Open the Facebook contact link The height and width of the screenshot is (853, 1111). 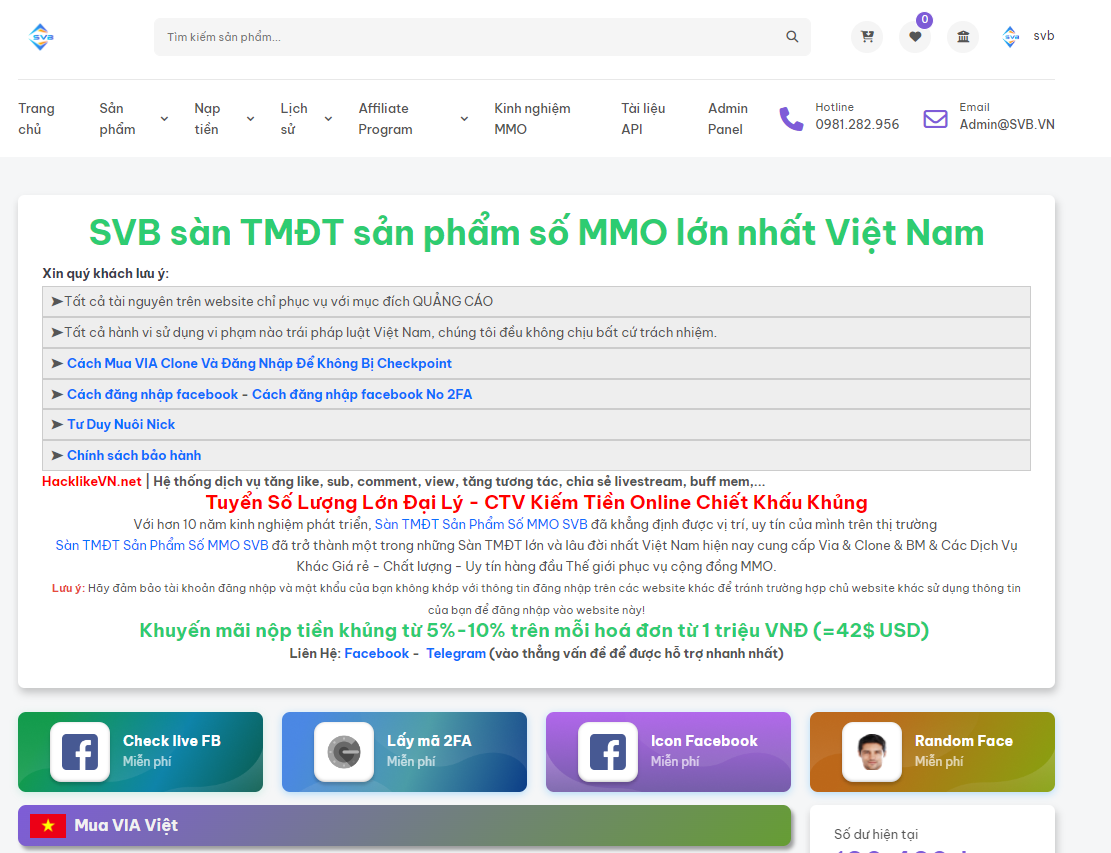377,653
